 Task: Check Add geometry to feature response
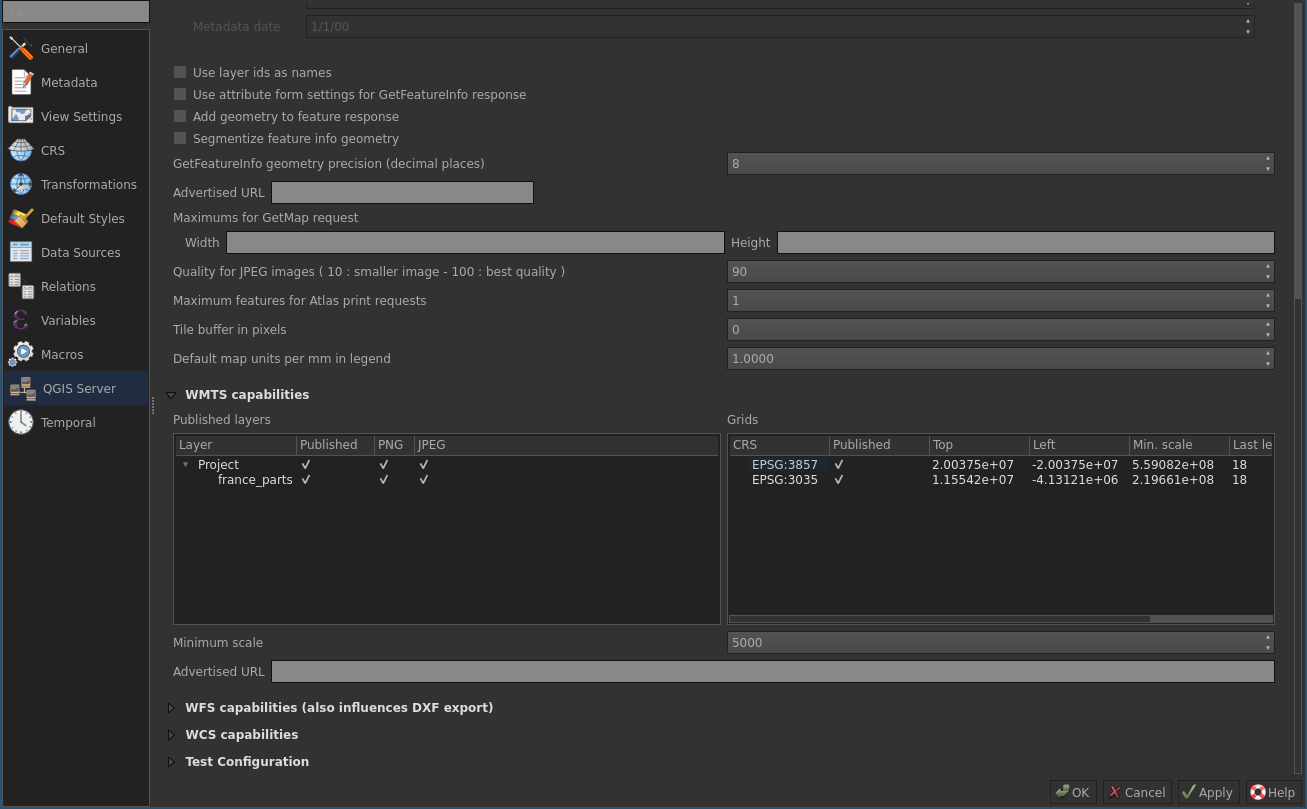(x=180, y=116)
